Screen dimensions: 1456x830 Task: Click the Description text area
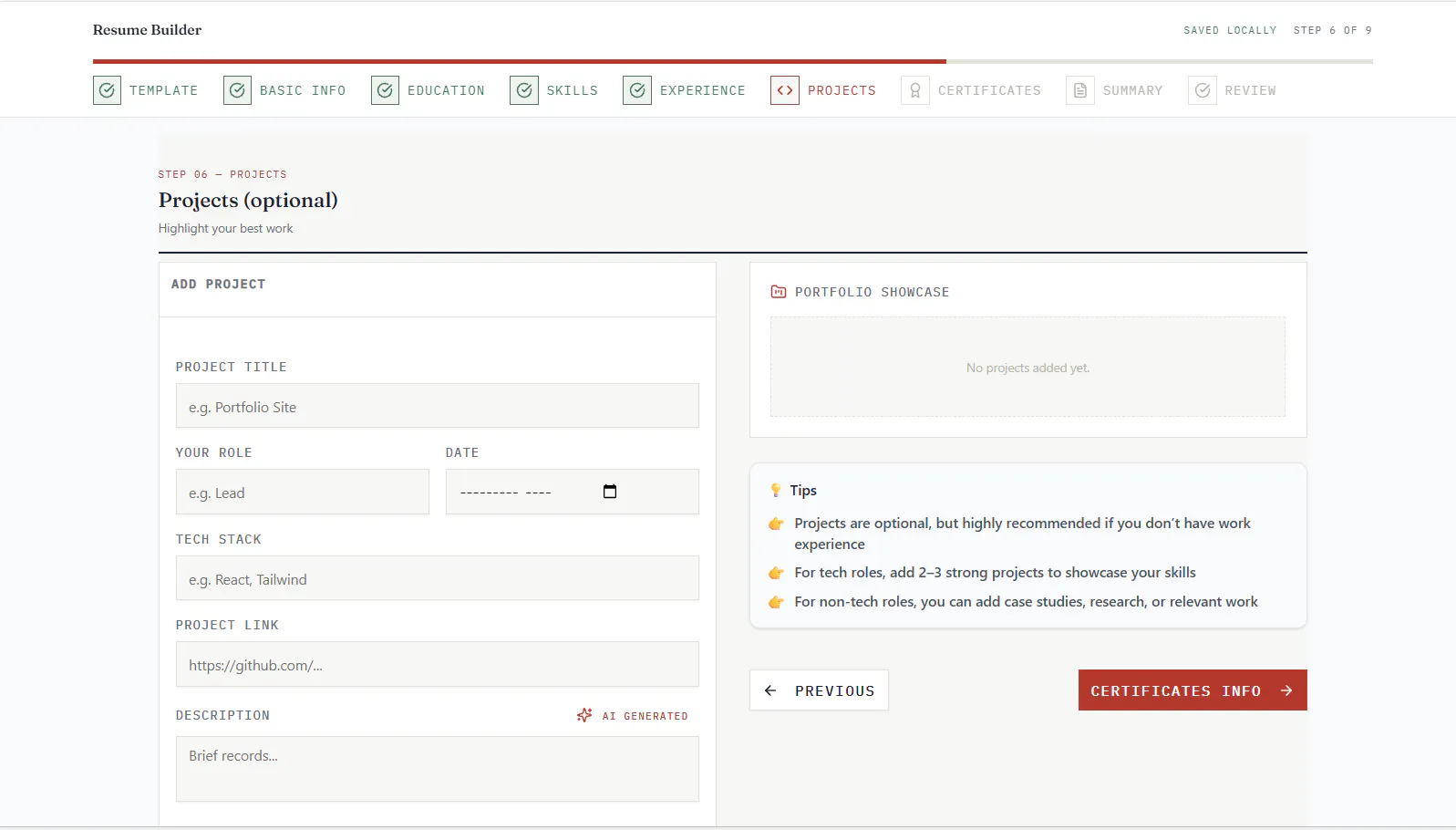point(438,769)
